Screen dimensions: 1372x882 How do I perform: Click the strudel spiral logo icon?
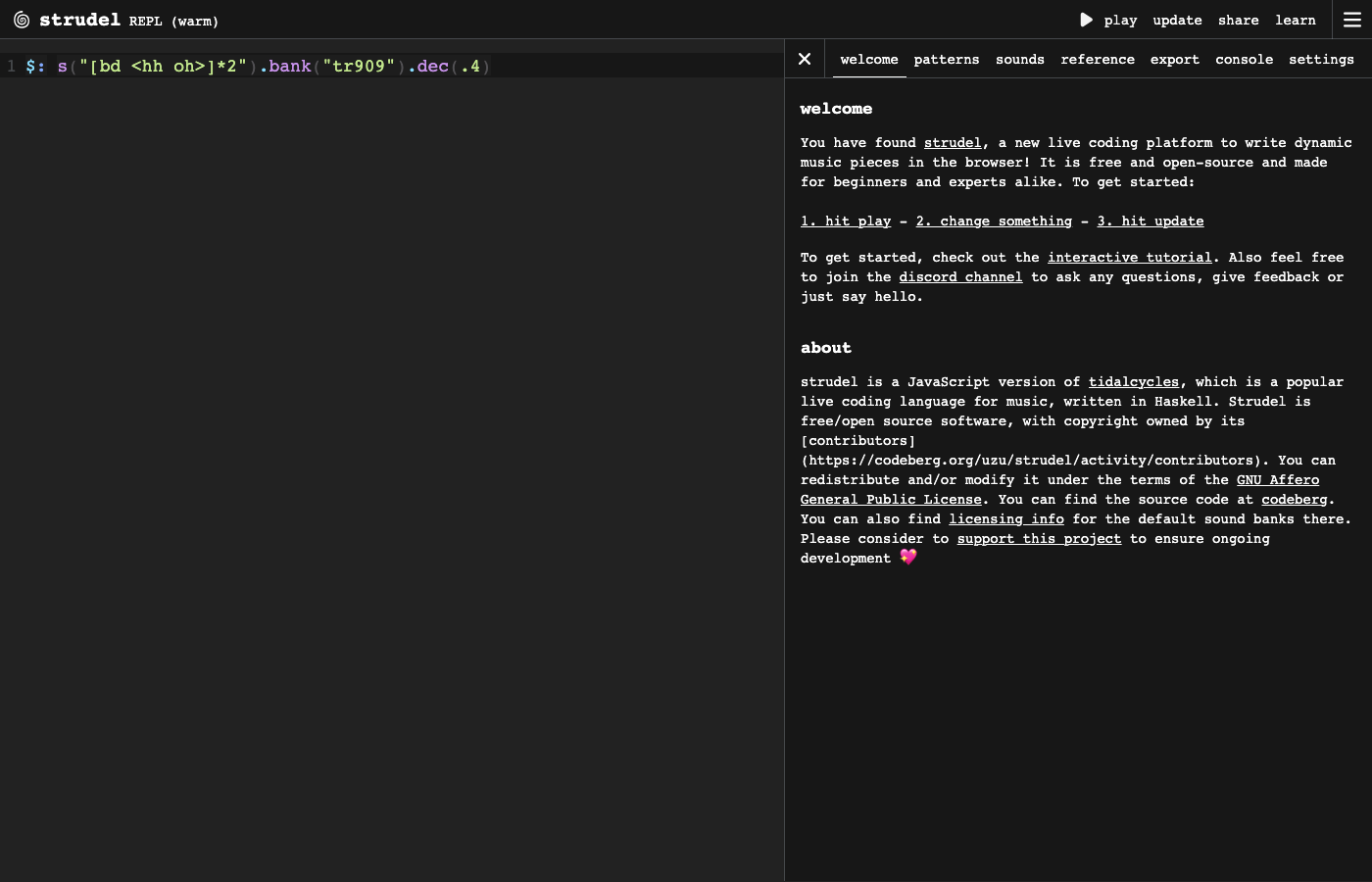point(22,20)
